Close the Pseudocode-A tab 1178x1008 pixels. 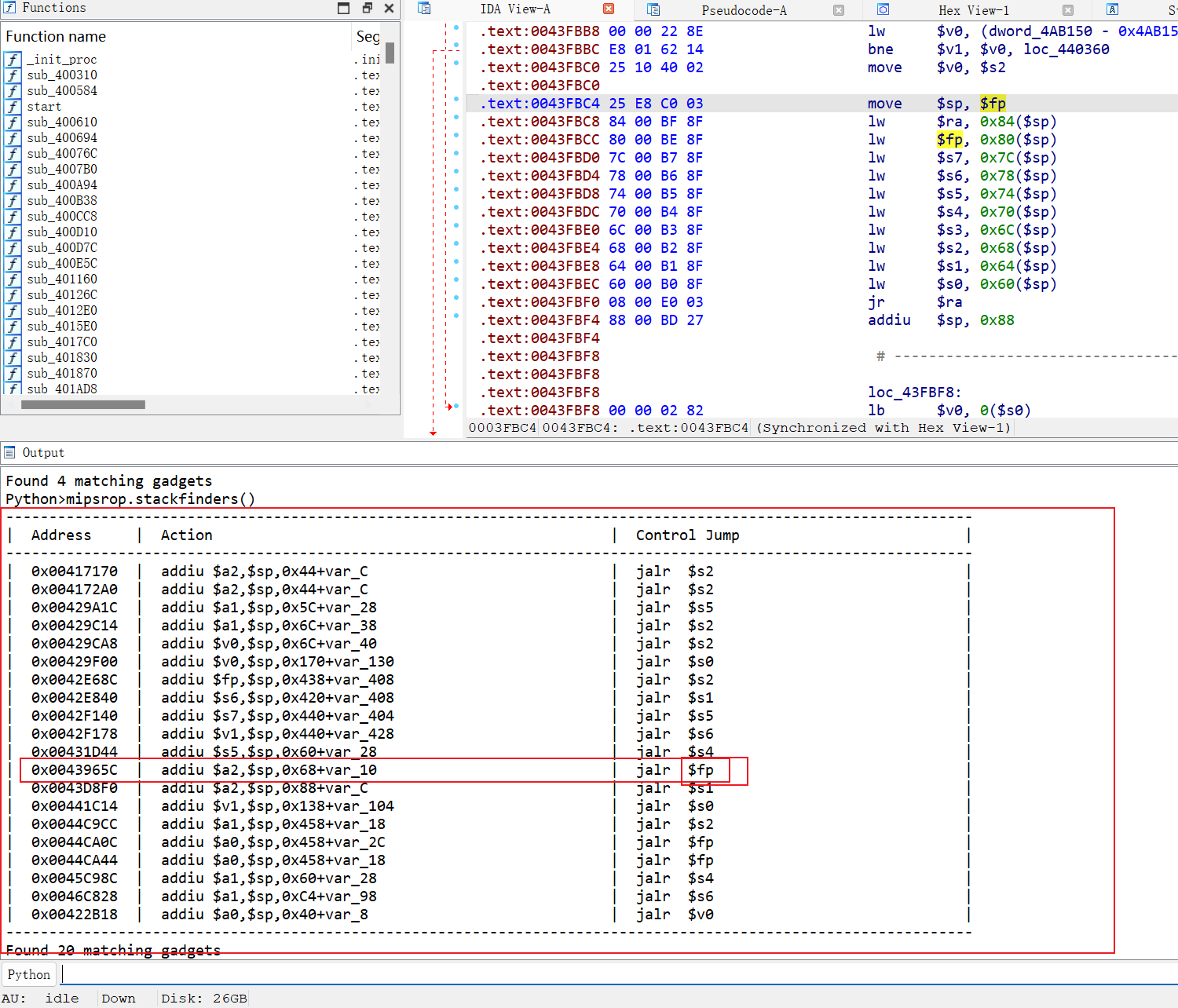pos(839,9)
